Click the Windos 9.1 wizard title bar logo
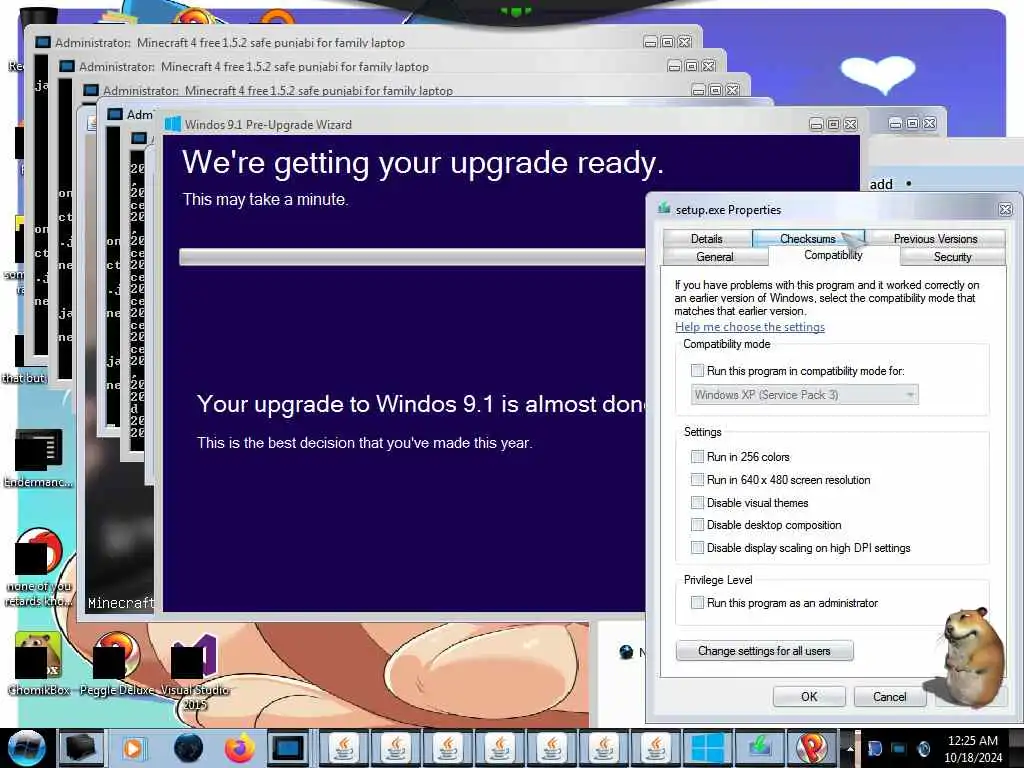Screen dimensions: 1024x768 click(x=172, y=124)
